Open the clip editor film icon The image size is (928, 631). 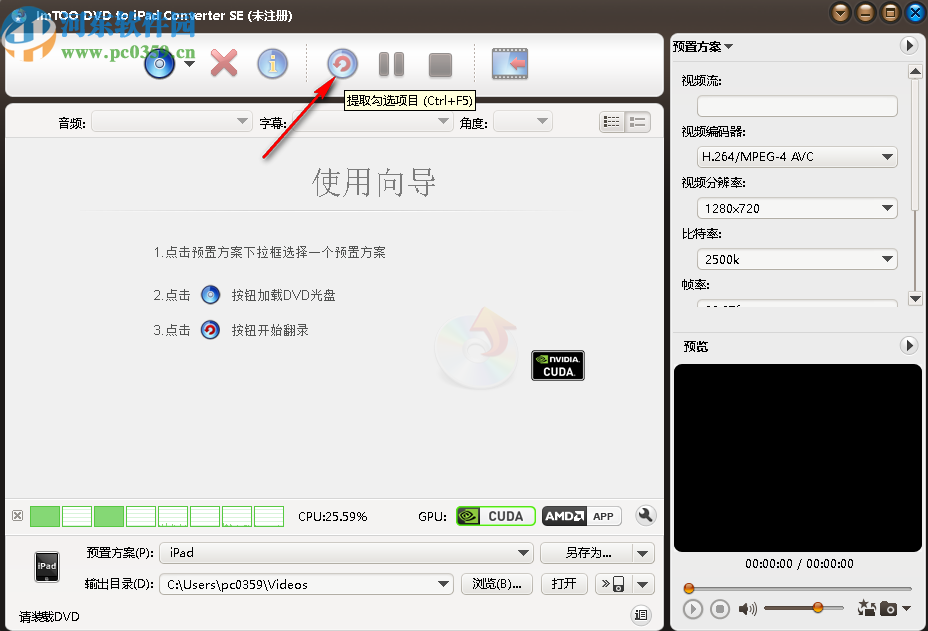509,62
